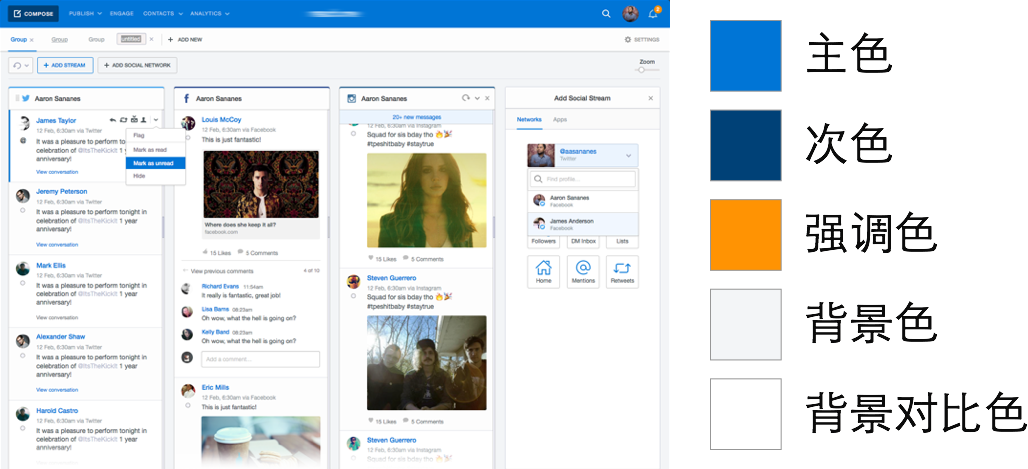Switch to the Apps tab

coord(560,119)
